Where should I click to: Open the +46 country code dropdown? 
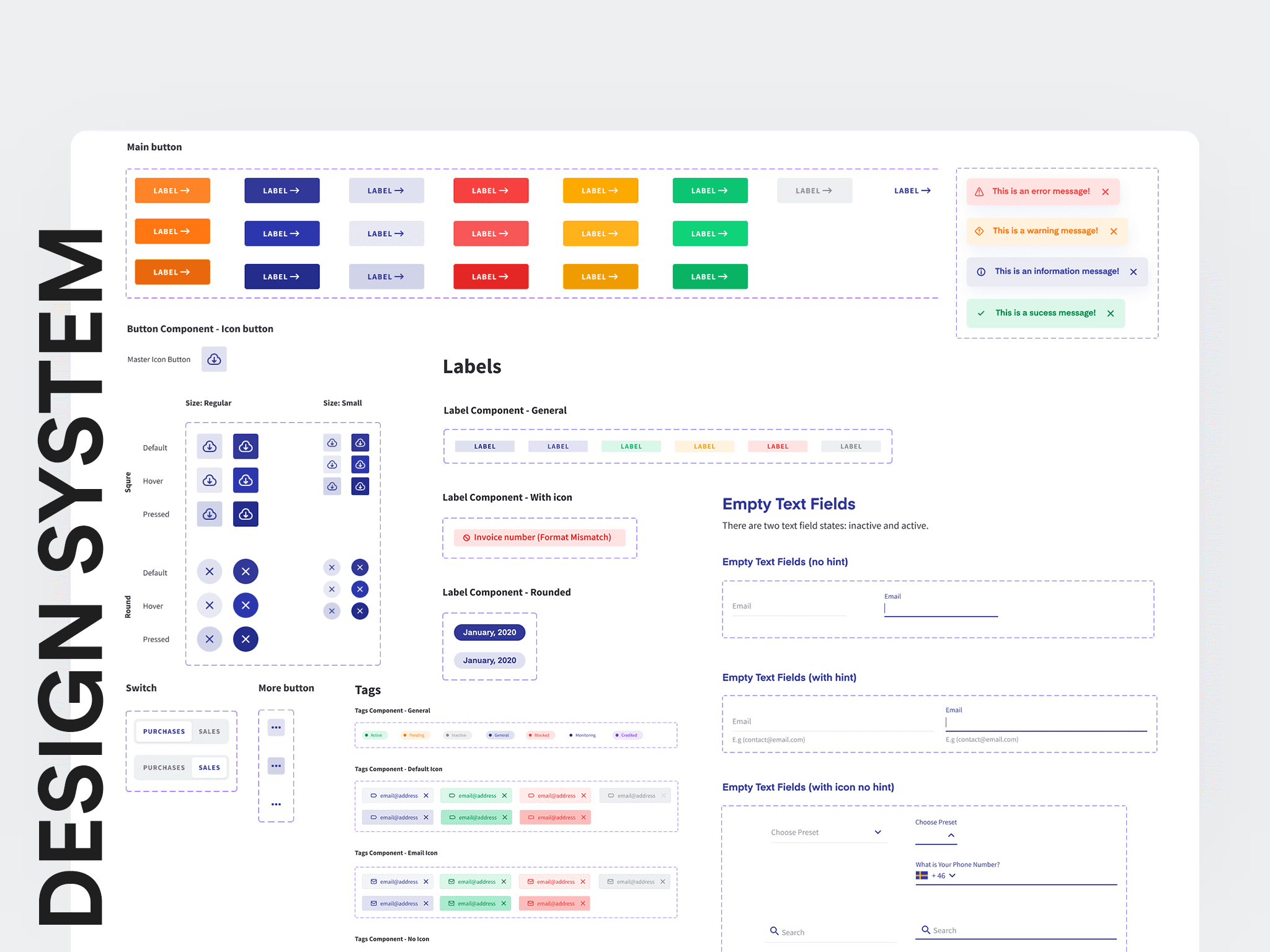click(952, 876)
